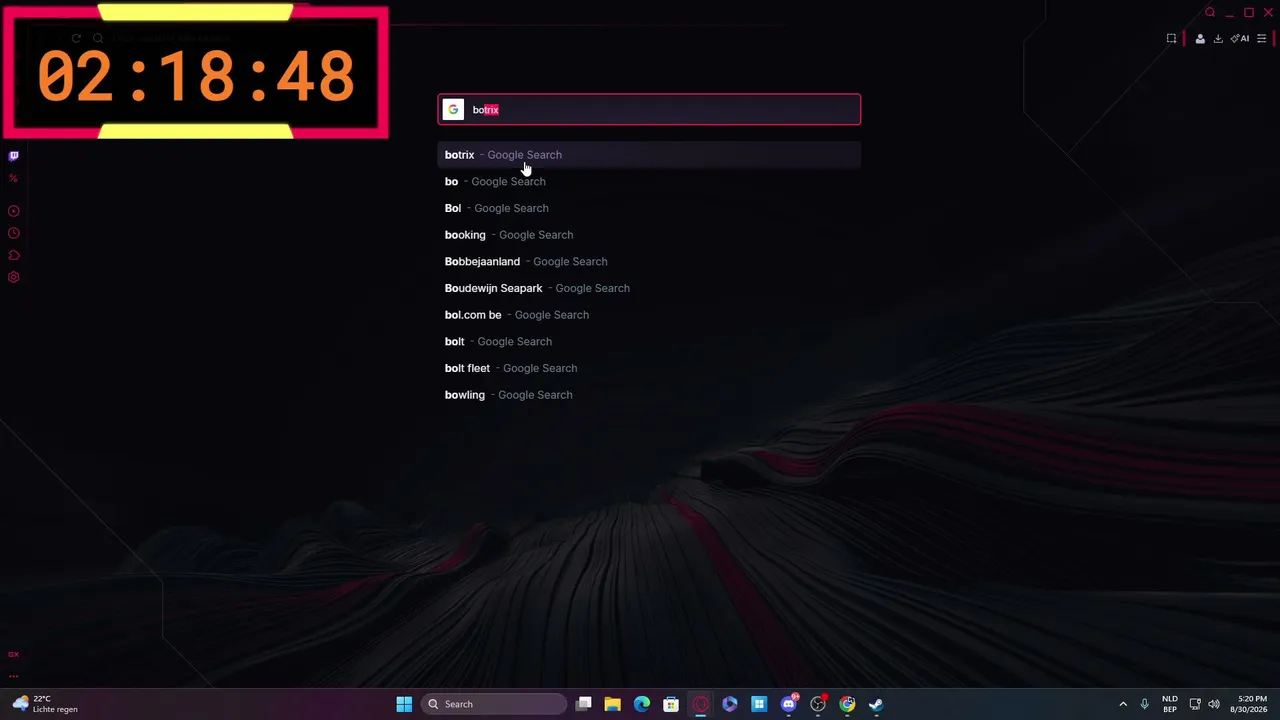
Task: Click the microphone tray icon
Action: [1145, 704]
